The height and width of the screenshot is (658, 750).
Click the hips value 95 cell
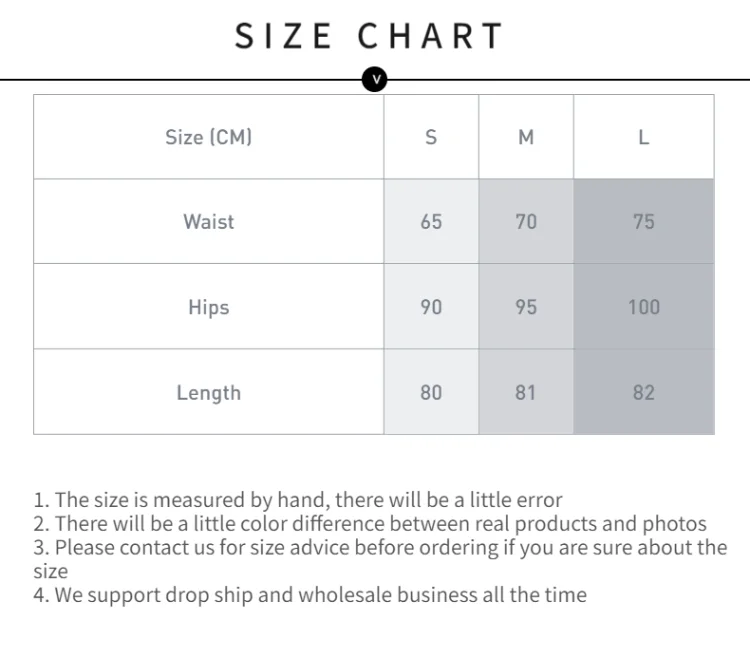tap(526, 307)
